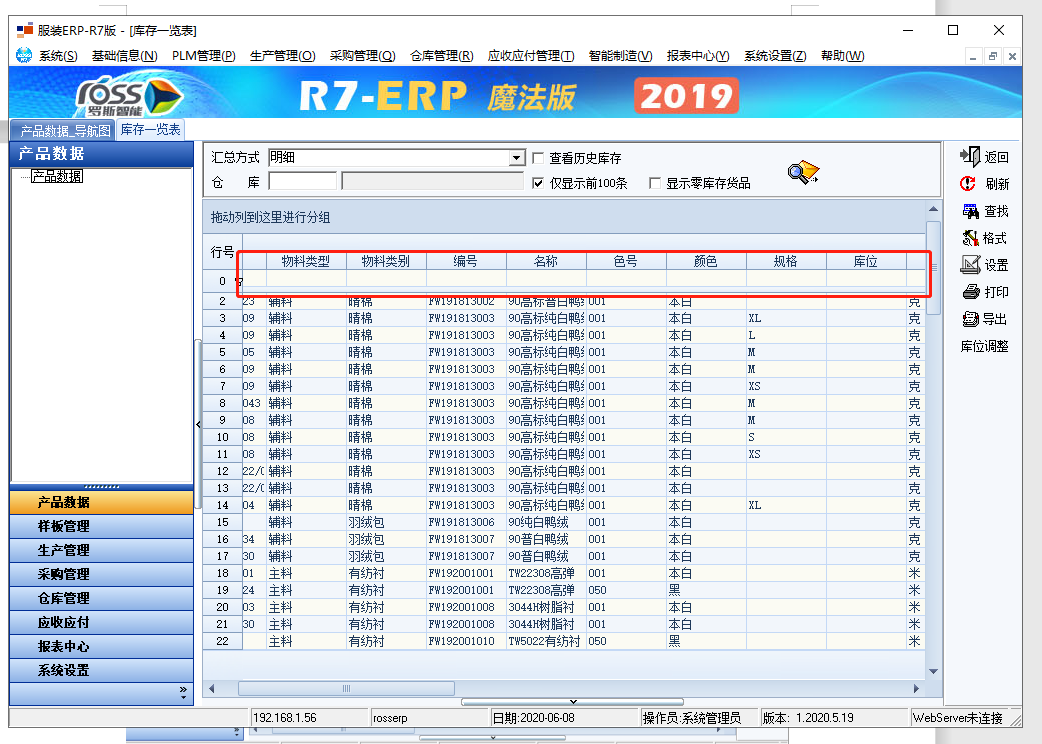Open 智能制造(V) menu
Image resolution: width=1042 pixels, height=744 pixels.
tap(620, 56)
